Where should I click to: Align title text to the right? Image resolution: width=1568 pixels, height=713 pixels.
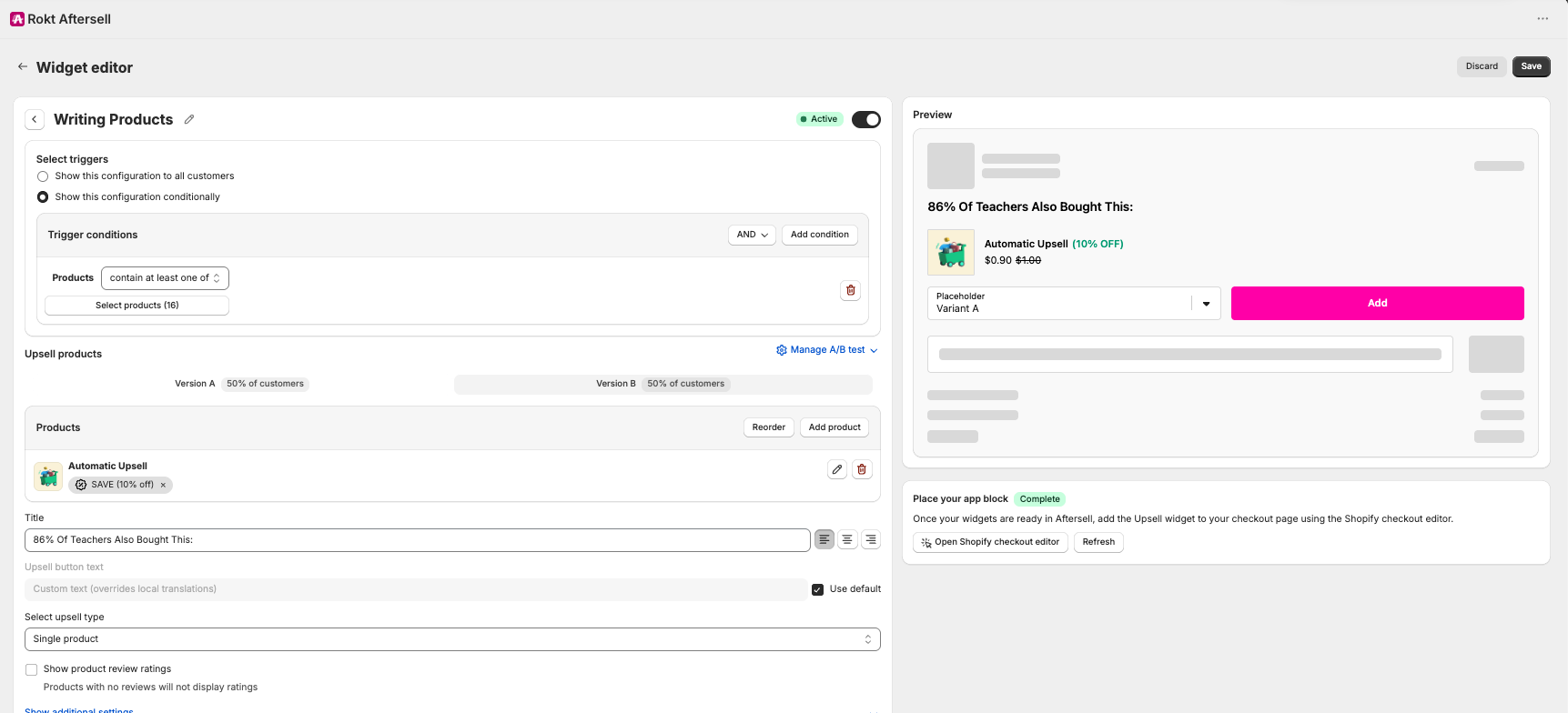tap(871, 539)
